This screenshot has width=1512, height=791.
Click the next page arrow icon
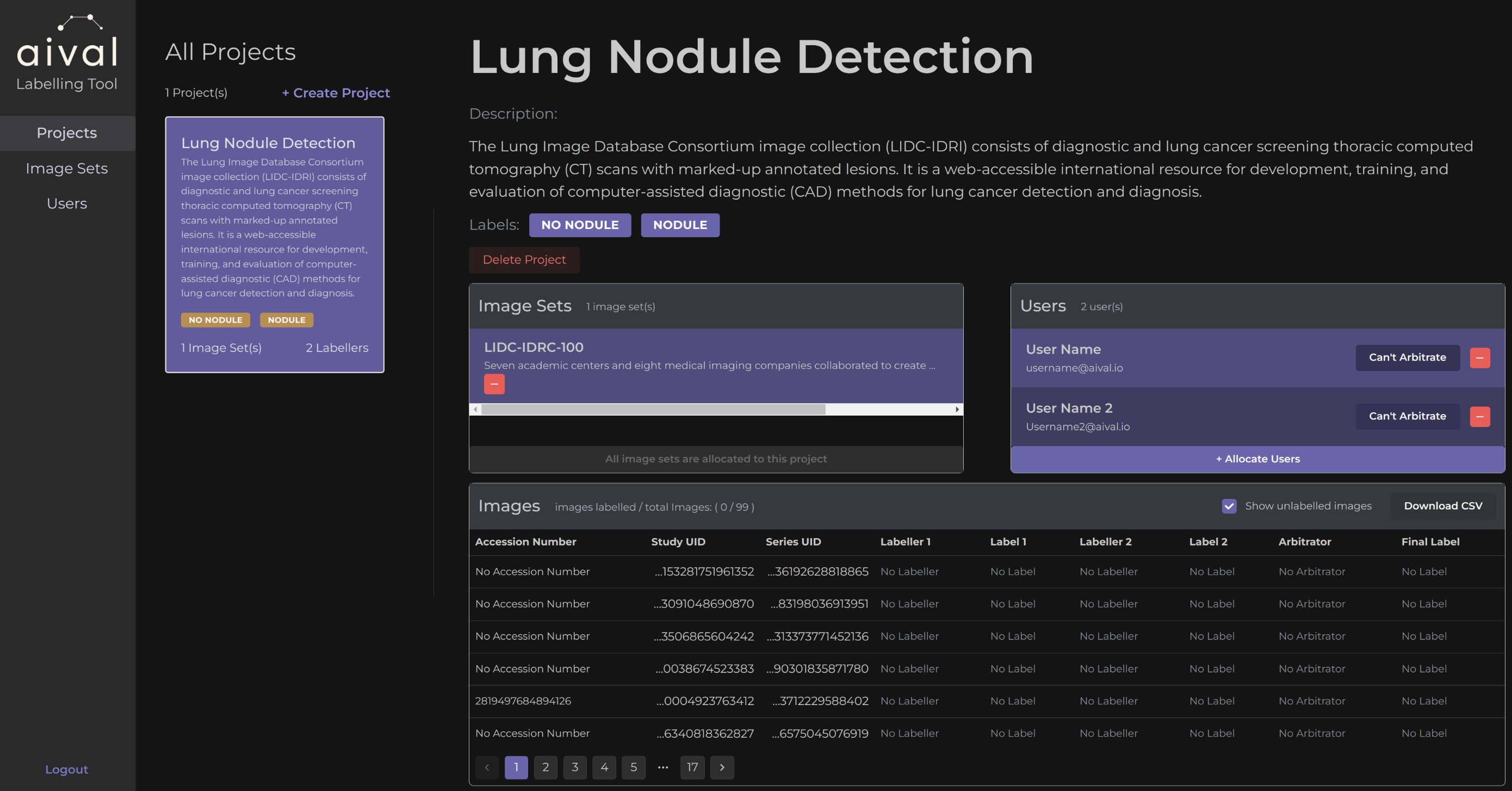722,766
